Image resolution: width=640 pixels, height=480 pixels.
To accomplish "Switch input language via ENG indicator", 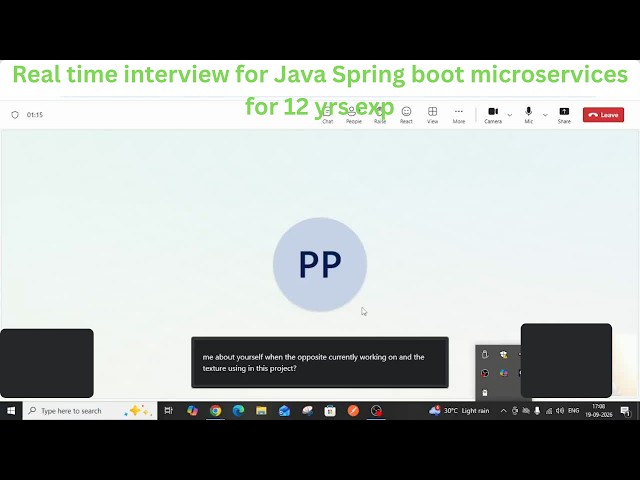I will coord(573,411).
